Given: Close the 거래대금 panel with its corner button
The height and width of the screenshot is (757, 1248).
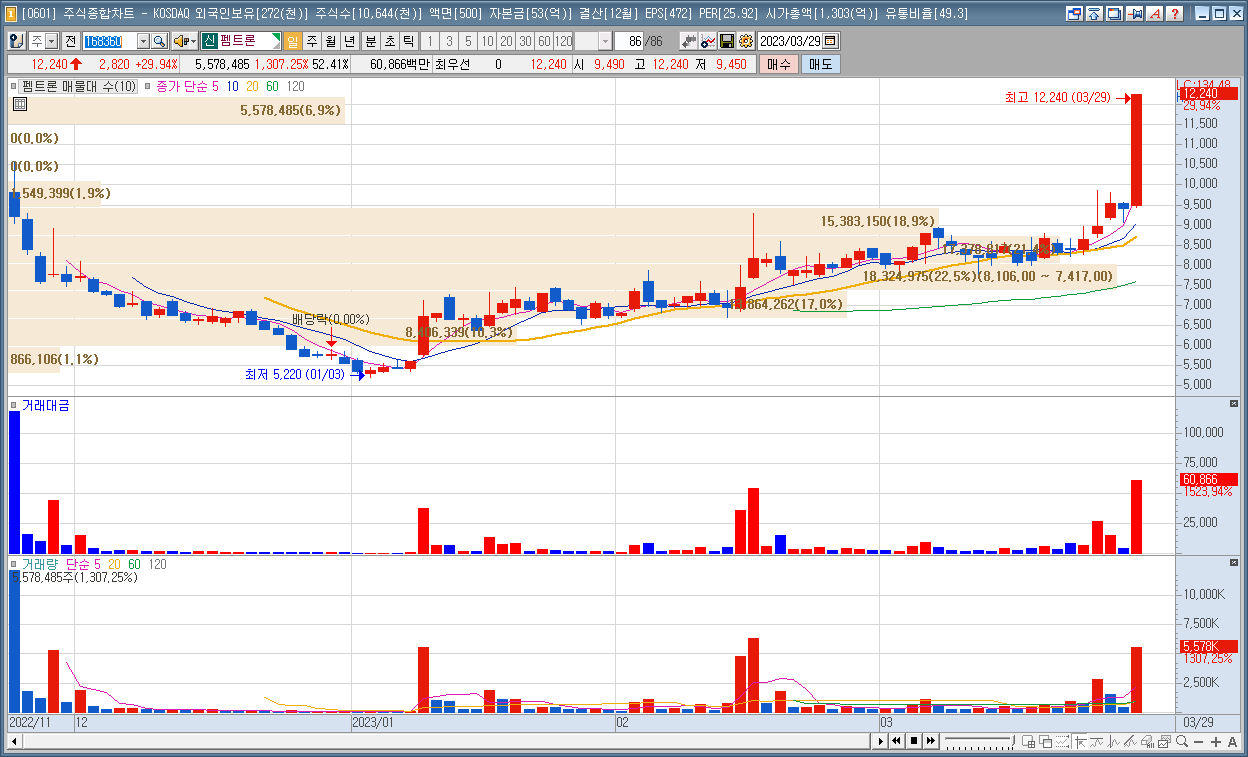Looking at the screenshot, I should coord(1232,403).
